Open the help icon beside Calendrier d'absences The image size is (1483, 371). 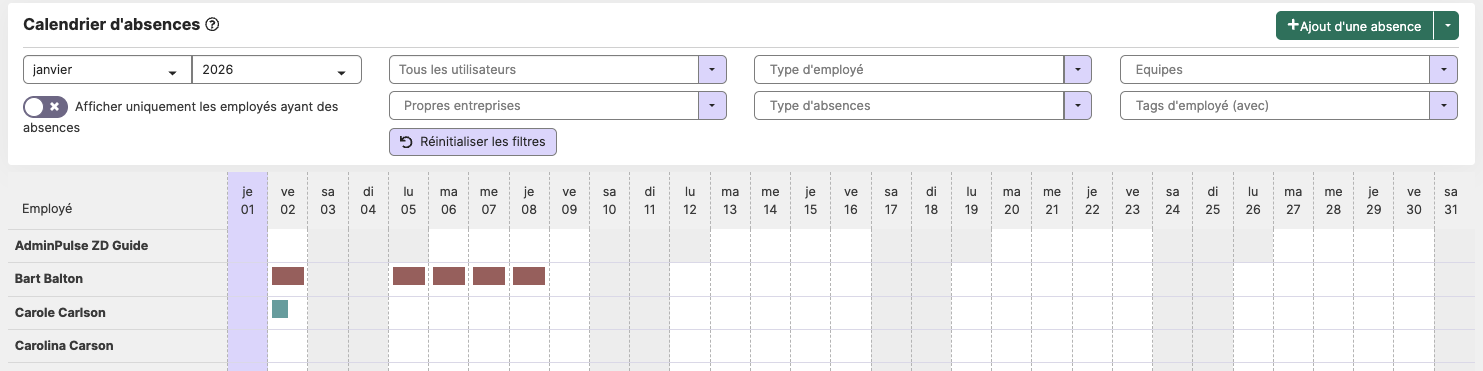(x=212, y=25)
